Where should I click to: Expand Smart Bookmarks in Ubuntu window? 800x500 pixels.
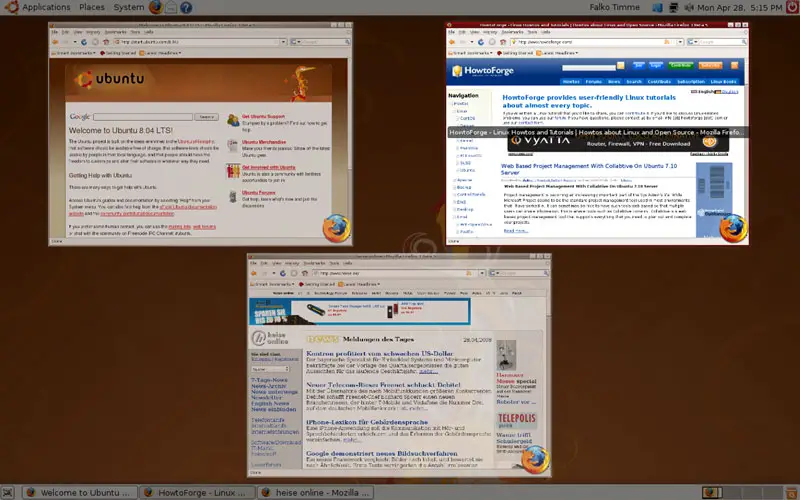click(x=73, y=53)
